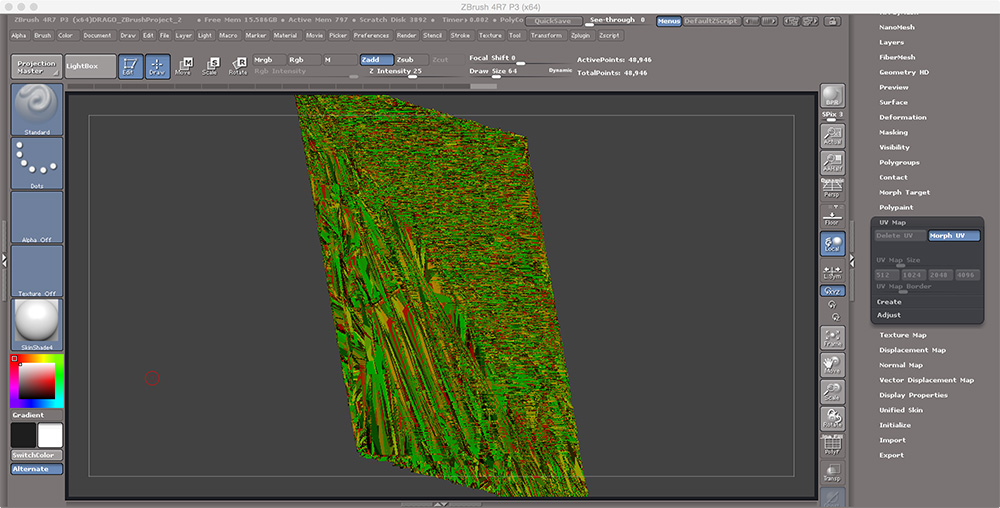Click the white secondary color swatch
The height and width of the screenshot is (508, 1000).
pyautogui.click(x=50, y=435)
